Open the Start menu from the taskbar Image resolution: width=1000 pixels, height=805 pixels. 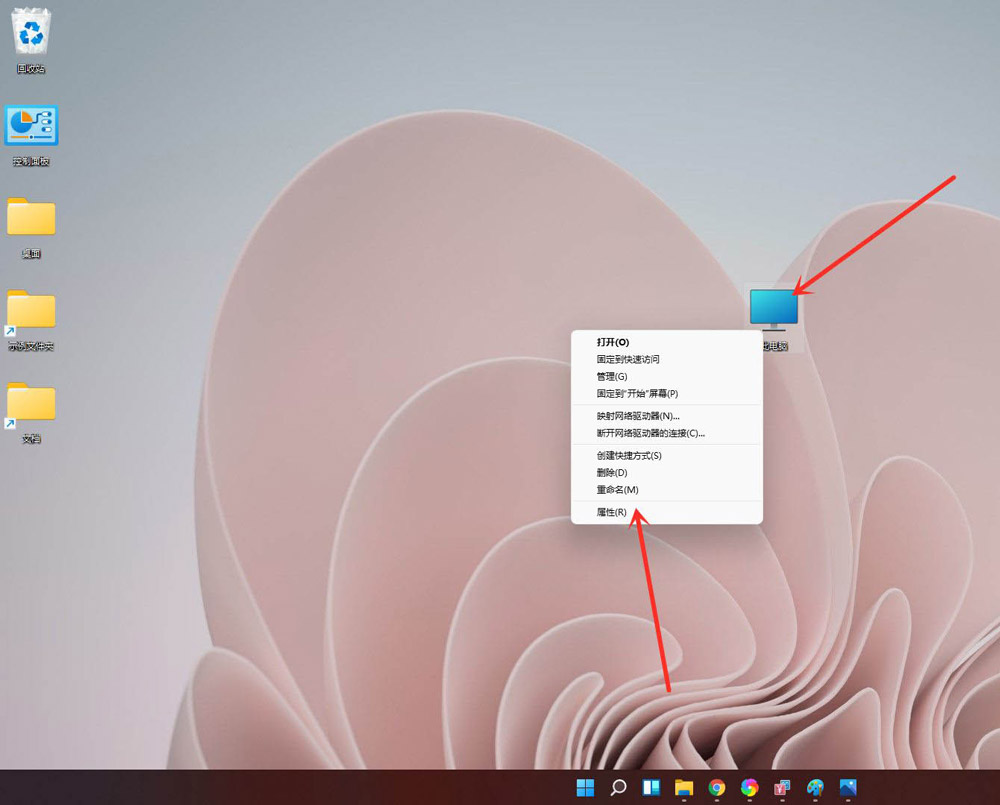tap(586, 789)
